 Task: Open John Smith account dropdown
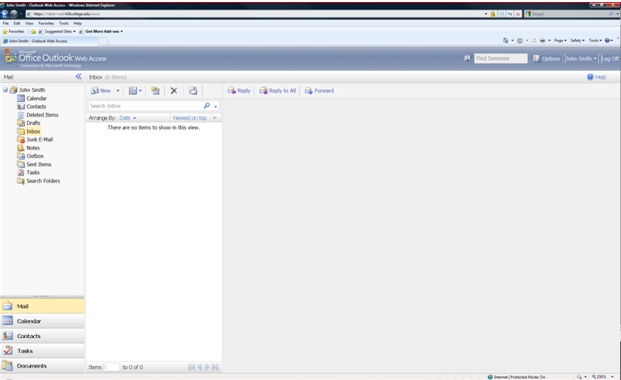581,58
